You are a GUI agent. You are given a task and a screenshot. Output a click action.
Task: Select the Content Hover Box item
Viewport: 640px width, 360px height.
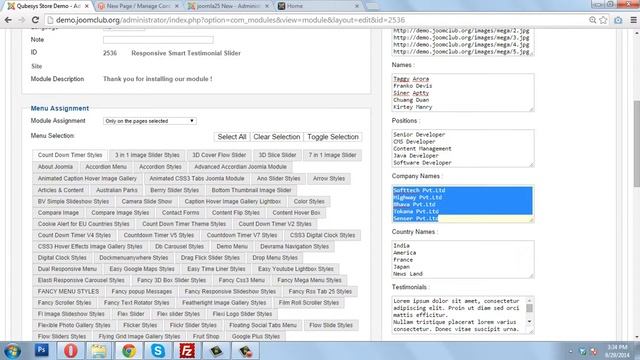click(x=296, y=213)
